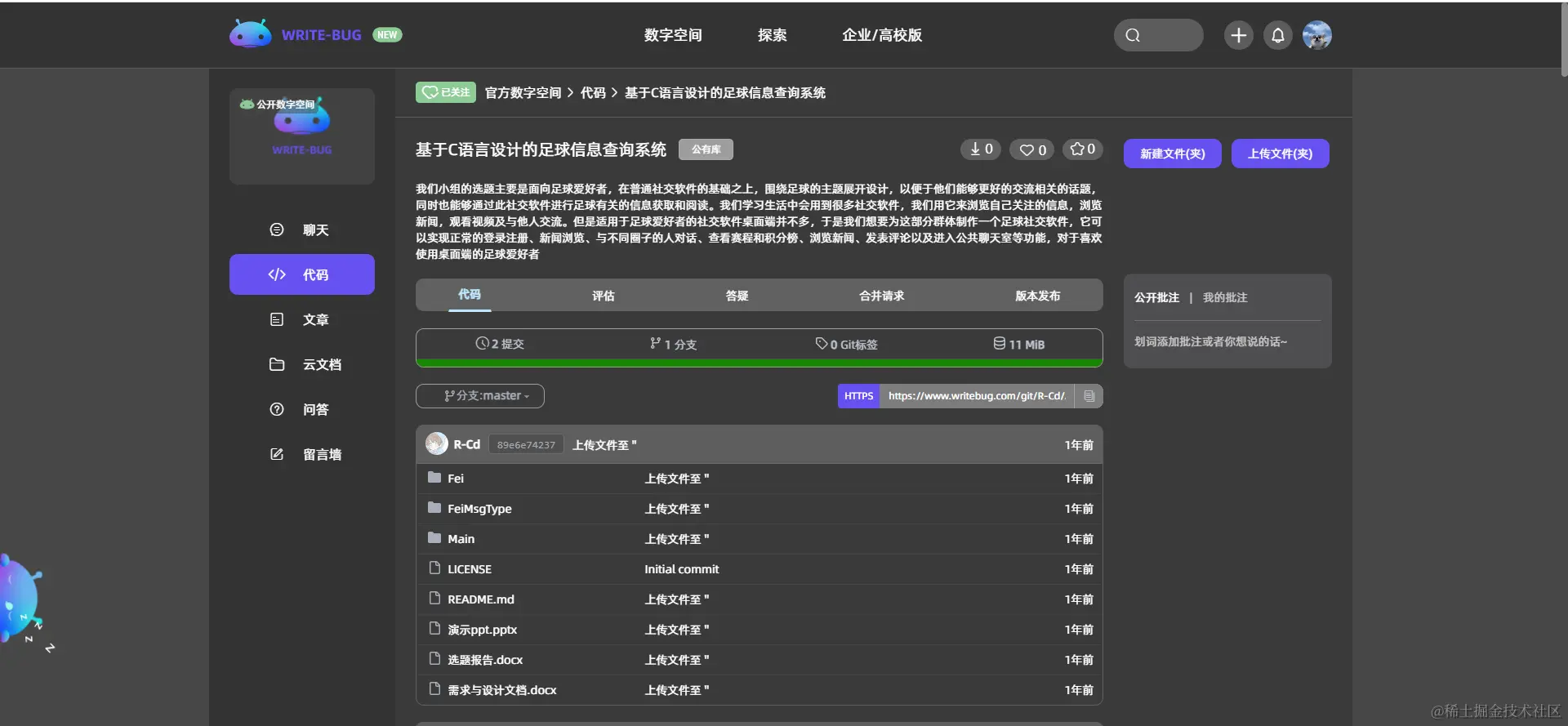Click the FeiMsgType folder icon
Image resolution: width=1568 pixels, height=726 pixels.
pyautogui.click(x=434, y=508)
